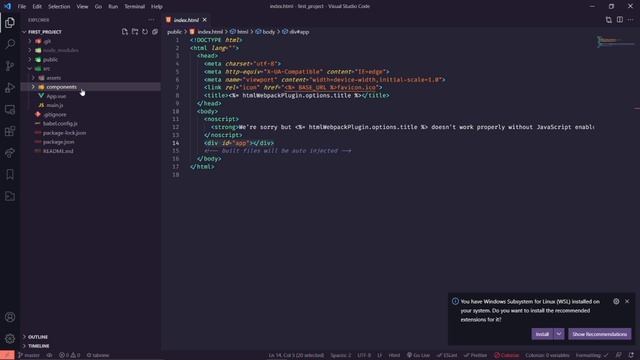Open the Manage gear menu
The image size is (640, 360).
10,338
